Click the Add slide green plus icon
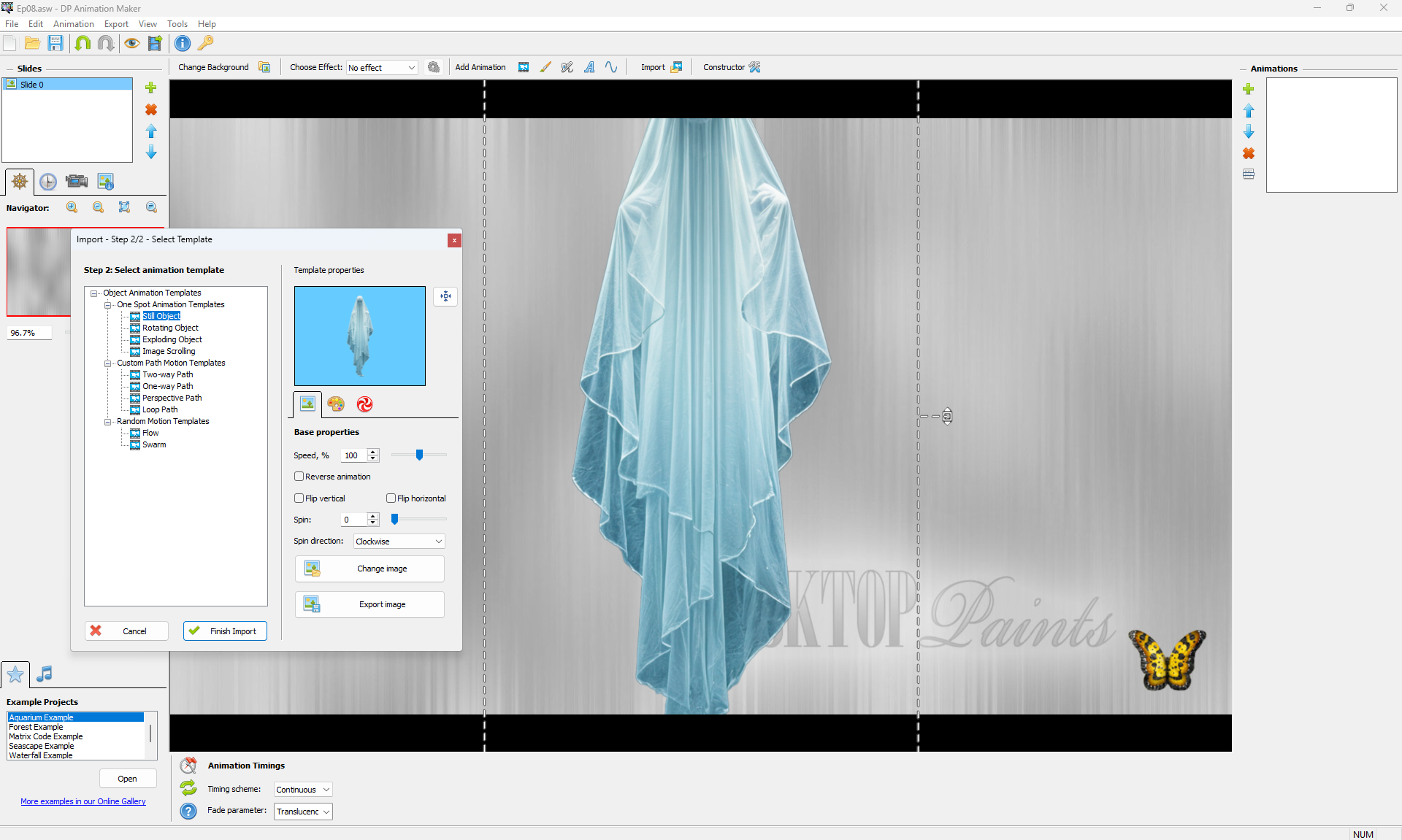1402x840 pixels. 151,88
